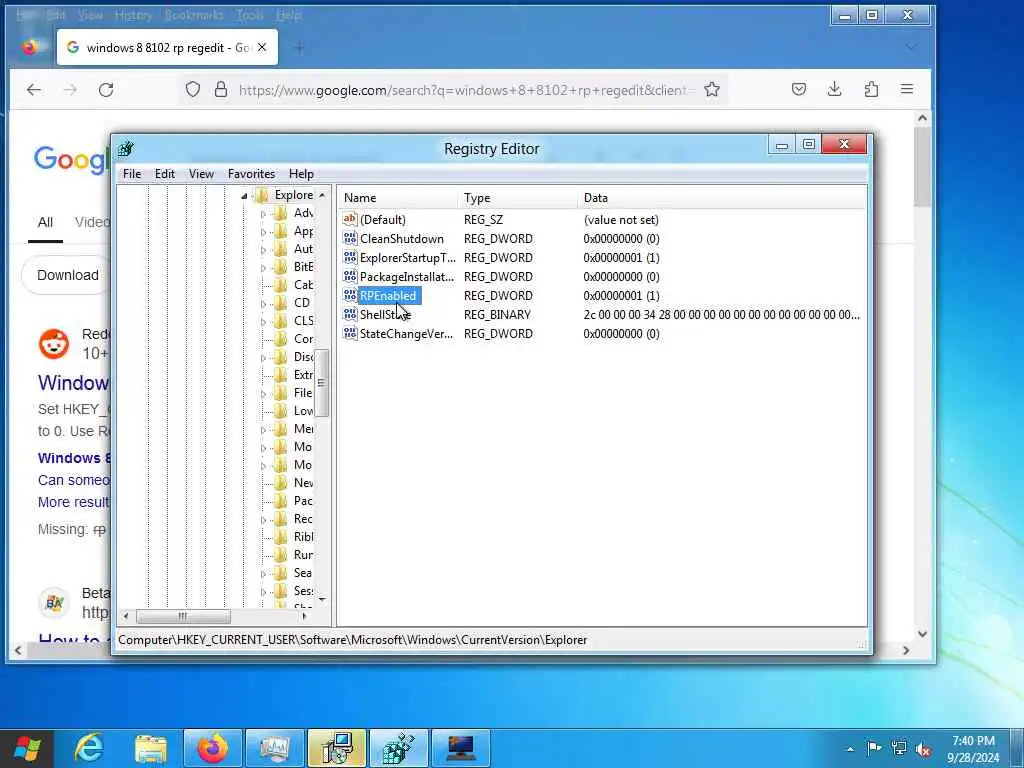Expand the Adv subkey arrow
Image resolution: width=1024 pixels, height=768 pixels.
[263, 214]
